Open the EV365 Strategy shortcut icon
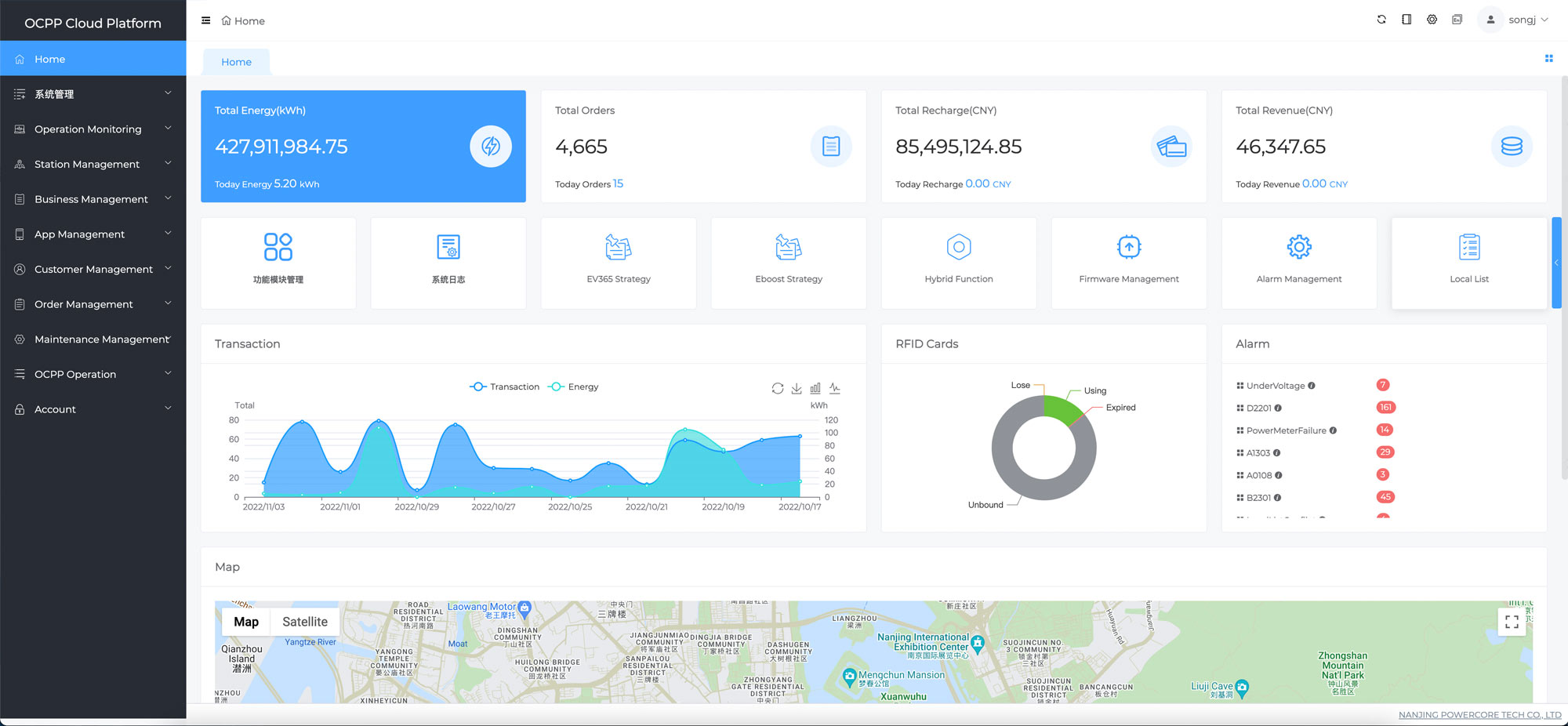The width and height of the screenshot is (1568, 726). coord(618,248)
